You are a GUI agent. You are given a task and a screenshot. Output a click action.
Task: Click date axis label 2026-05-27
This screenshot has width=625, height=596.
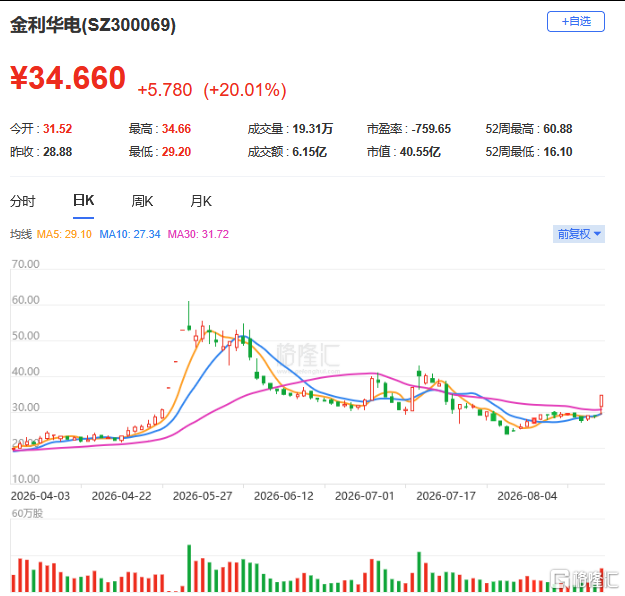click(202, 496)
